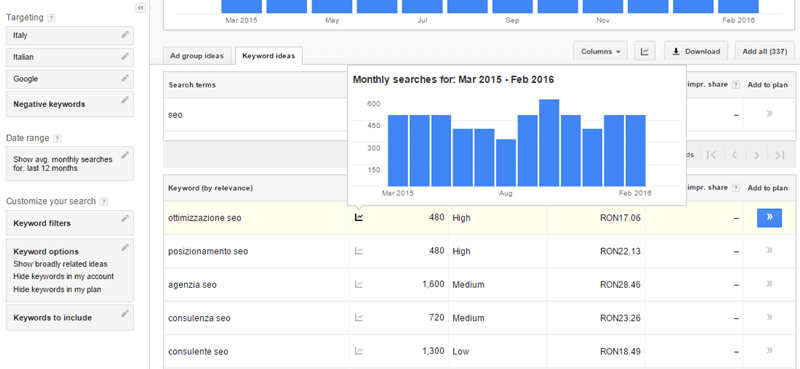Select the keyword ottimizzazione seo
This screenshot has height=369, width=800.
pos(205,218)
